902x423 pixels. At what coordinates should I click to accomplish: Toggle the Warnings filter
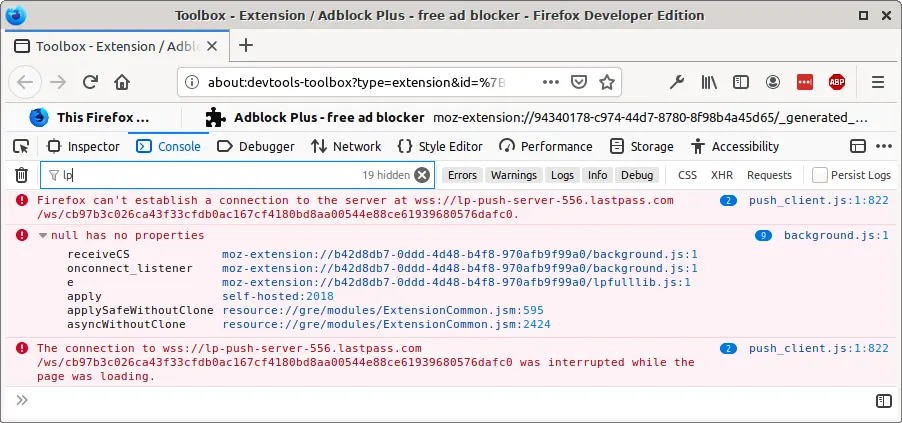pos(514,175)
